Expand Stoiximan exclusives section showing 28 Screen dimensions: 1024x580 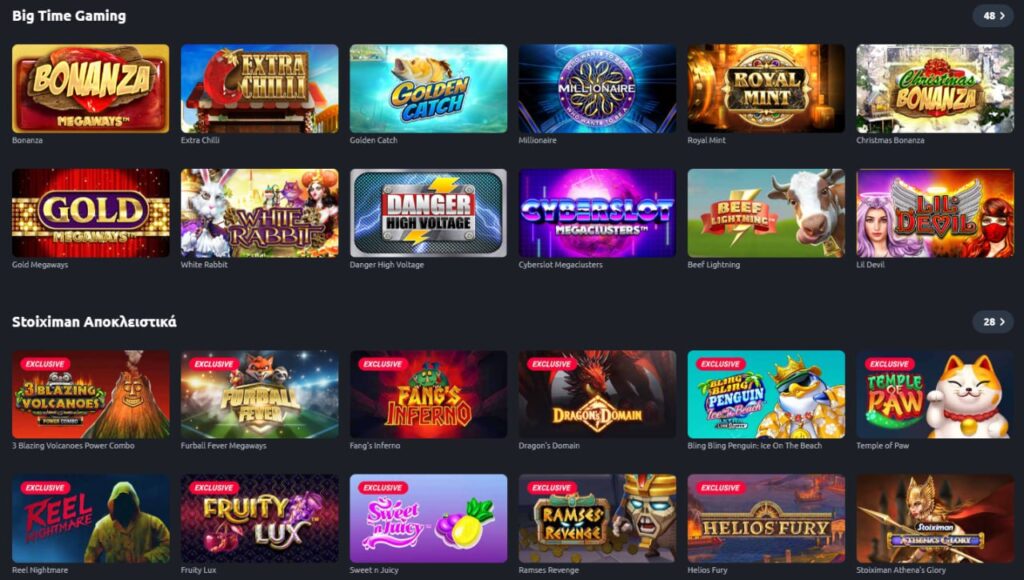pyautogui.click(x=993, y=322)
